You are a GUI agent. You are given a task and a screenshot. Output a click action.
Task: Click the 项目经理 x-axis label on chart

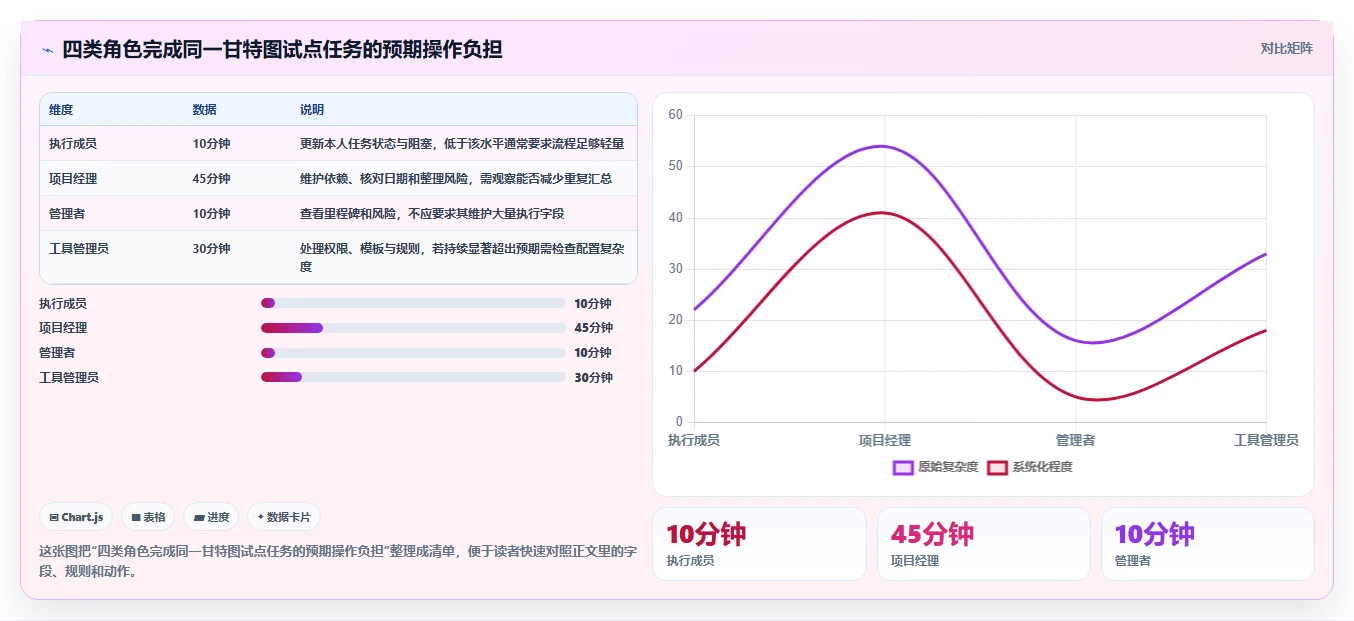pyautogui.click(x=885, y=440)
